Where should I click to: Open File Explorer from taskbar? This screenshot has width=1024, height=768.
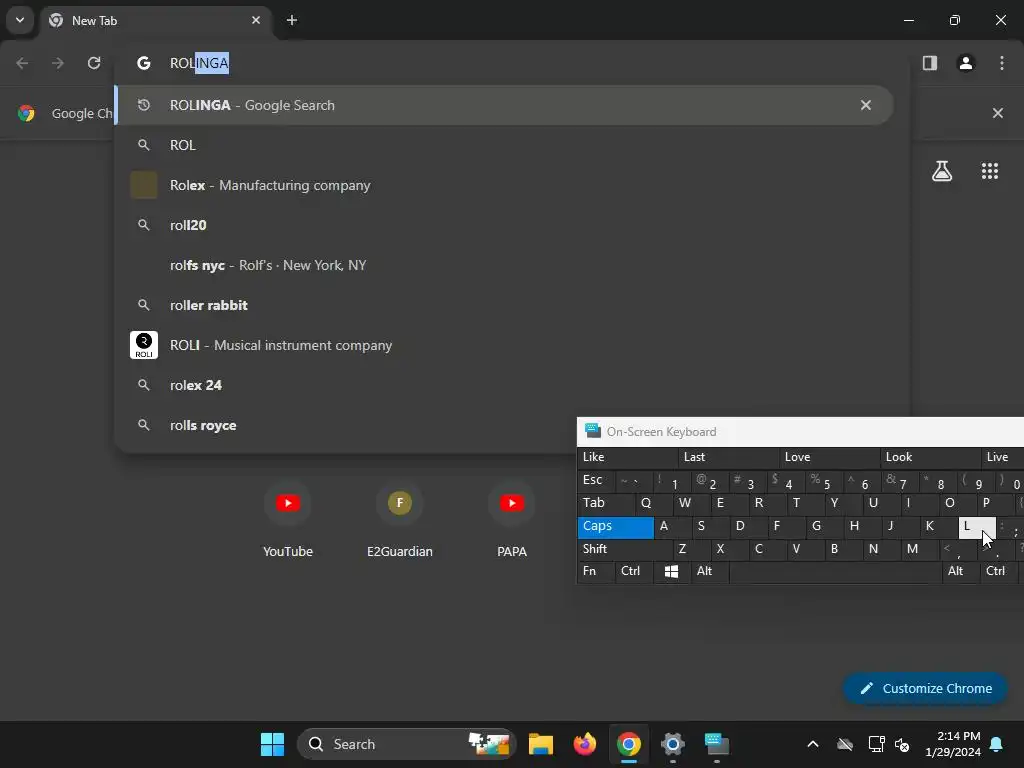coord(541,744)
